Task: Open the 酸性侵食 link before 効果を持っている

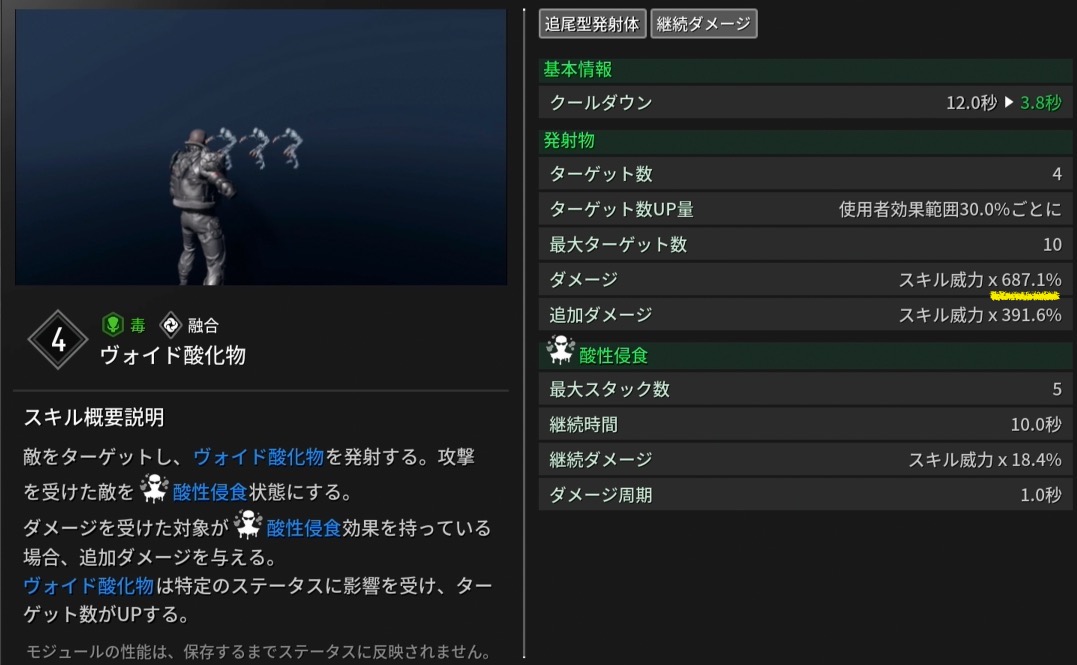Action: [304, 528]
